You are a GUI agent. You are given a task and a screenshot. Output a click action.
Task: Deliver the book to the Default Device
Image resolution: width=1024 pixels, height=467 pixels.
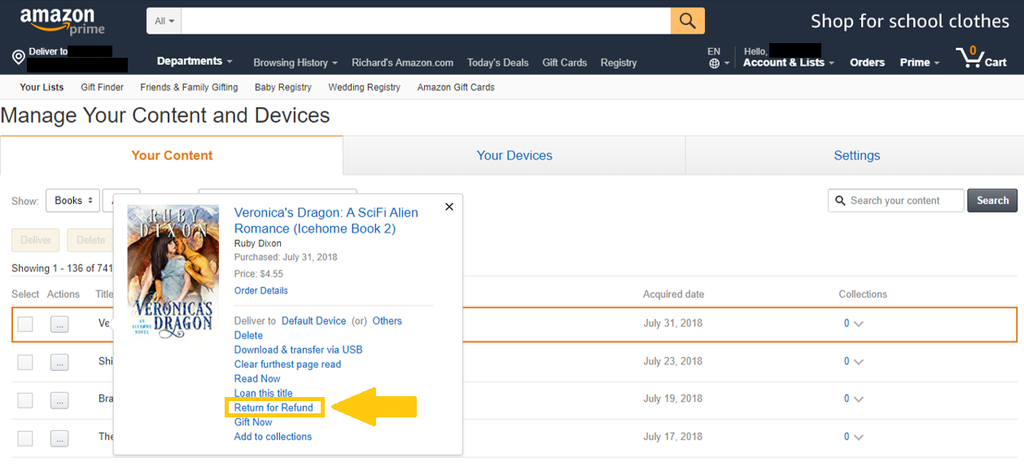click(313, 321)
